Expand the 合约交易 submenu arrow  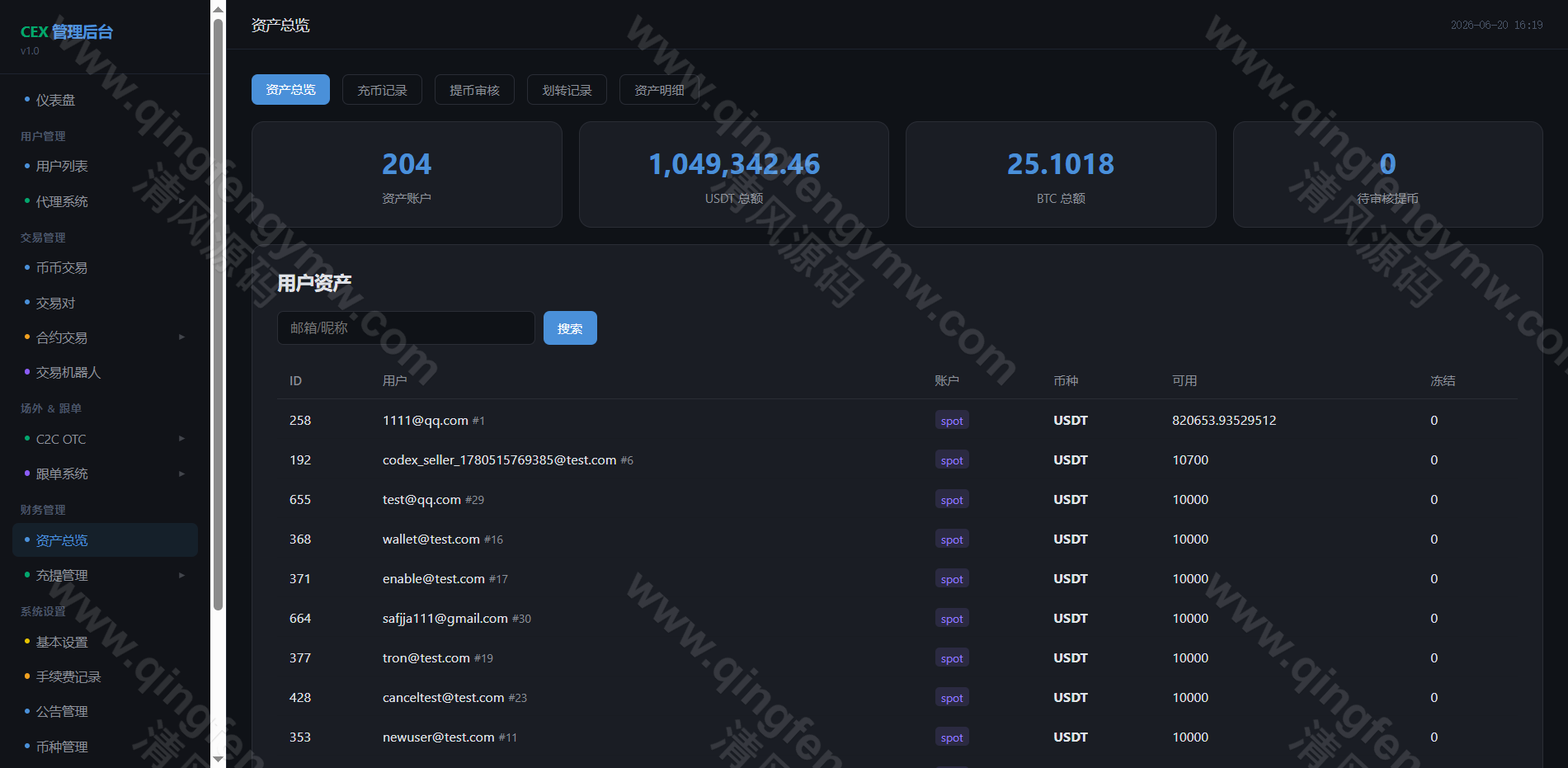click(x=182, y=337)
